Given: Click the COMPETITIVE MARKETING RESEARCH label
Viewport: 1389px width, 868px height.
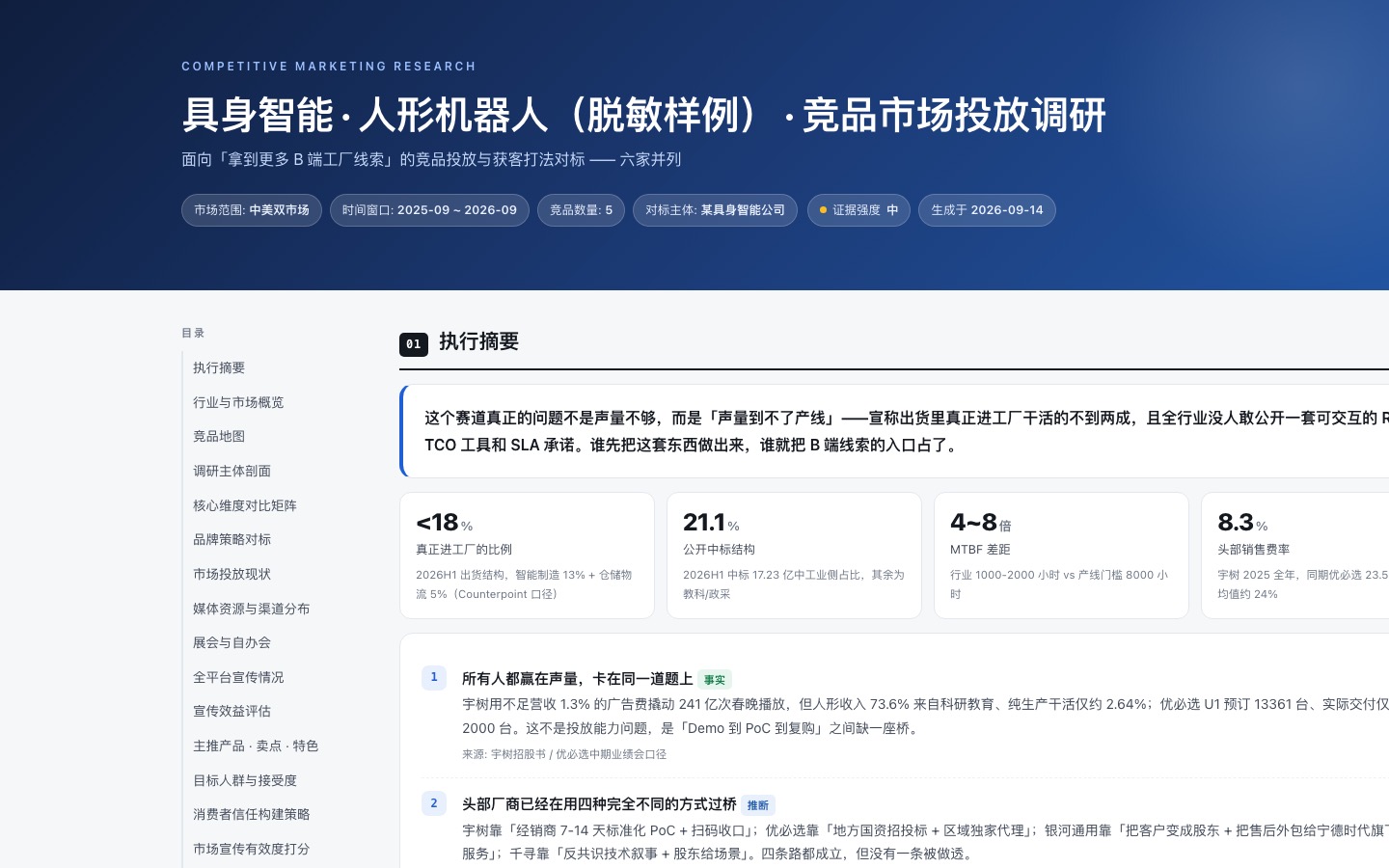Looking at the screenshot, I should (x=329, y=67).
